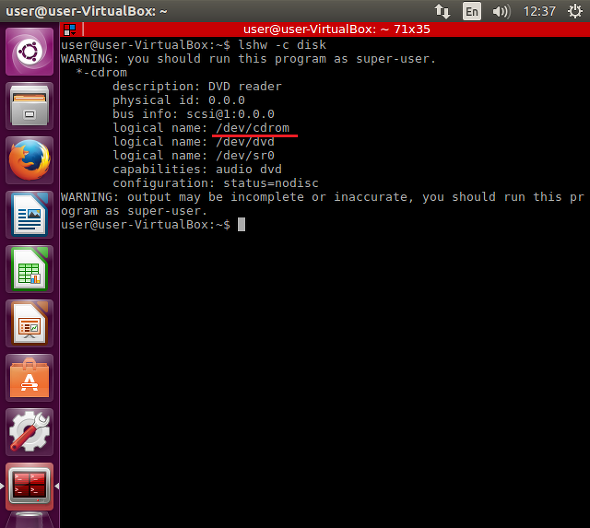
Task: Focus the Terminator terminal launcher icon
Action: click(29, 486)
